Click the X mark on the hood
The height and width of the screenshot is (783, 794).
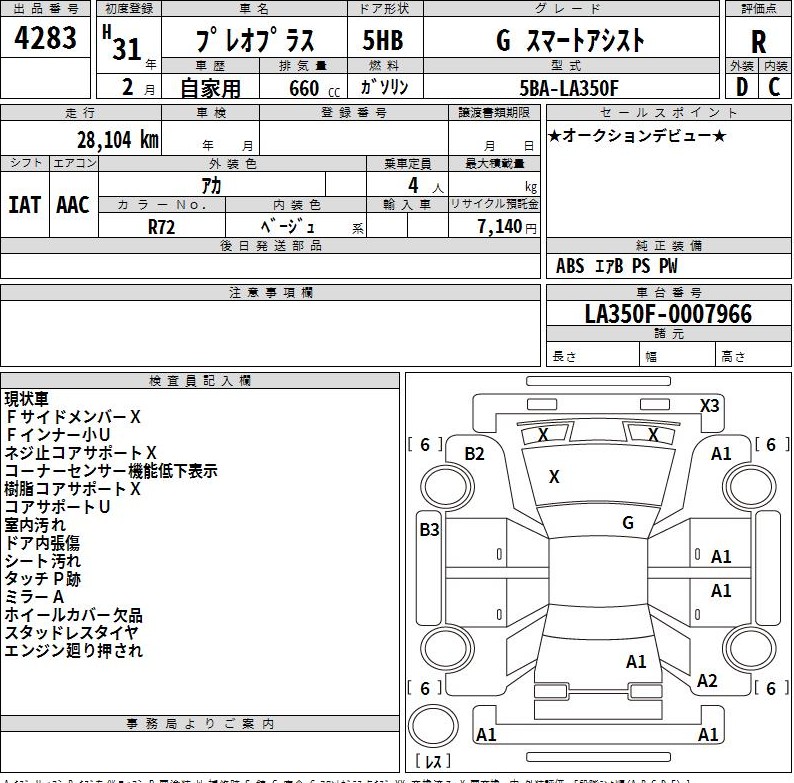[x=554, y=477]
